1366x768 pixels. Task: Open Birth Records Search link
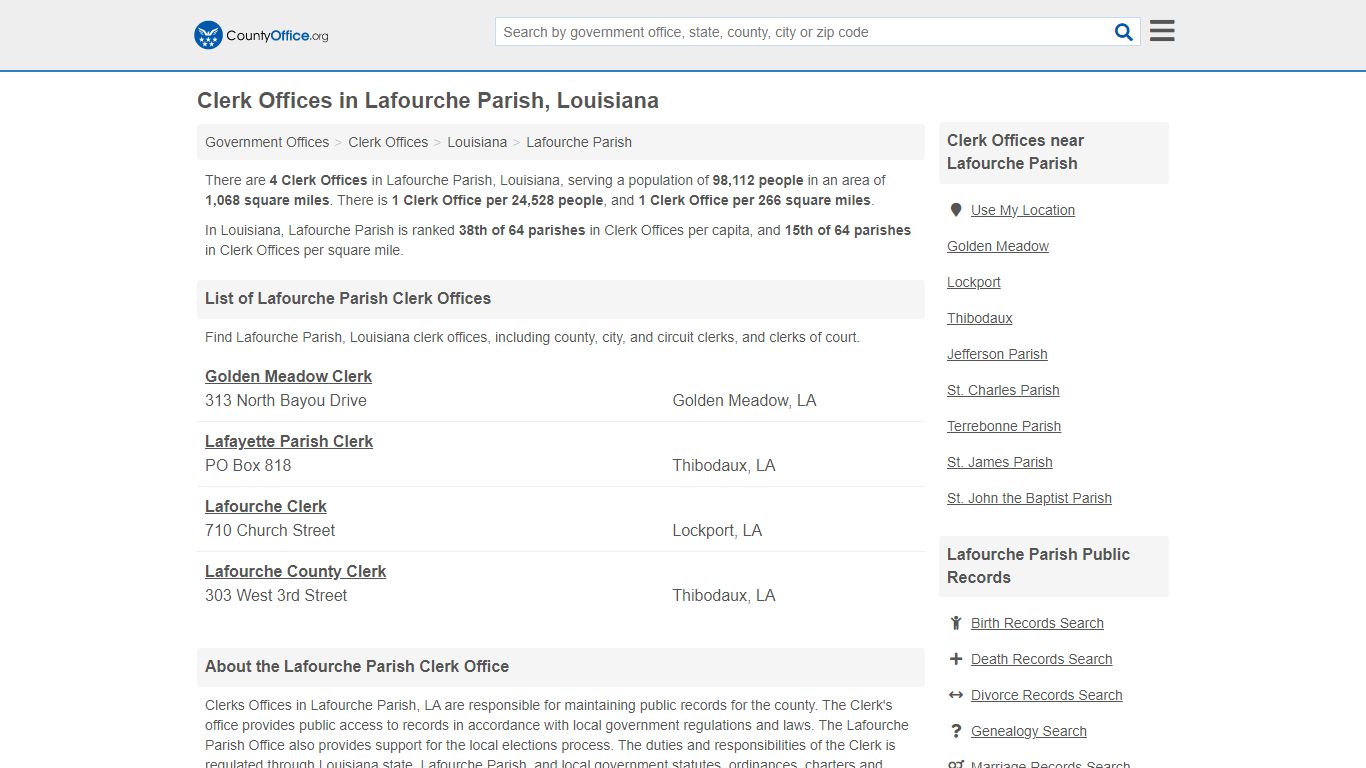pyautogui.click(x=1037, y=623)
